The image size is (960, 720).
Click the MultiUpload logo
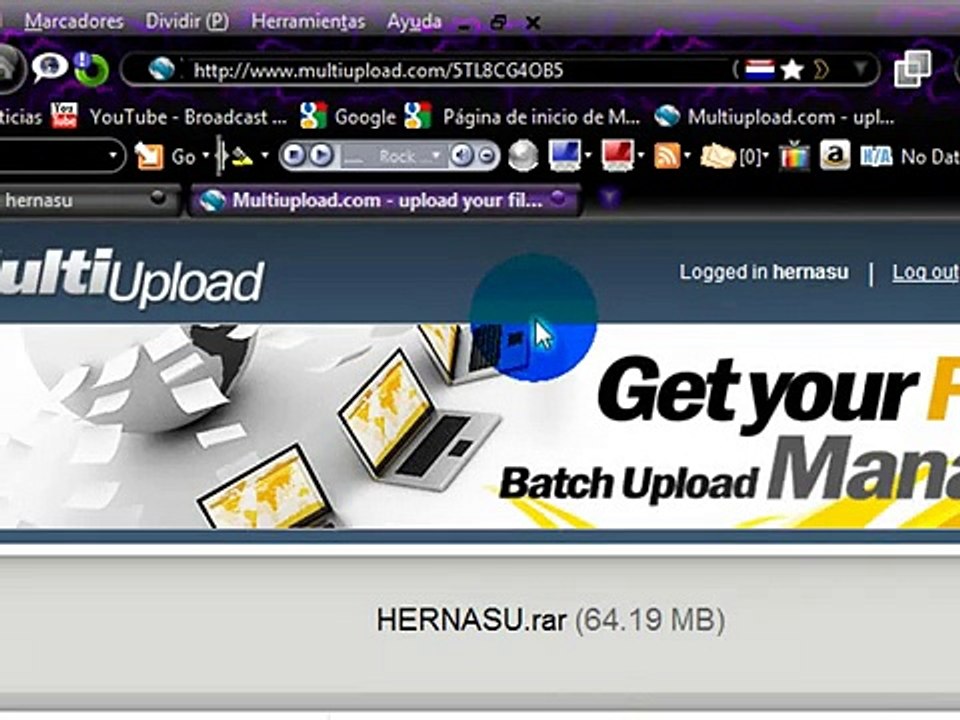click(132, 279)
